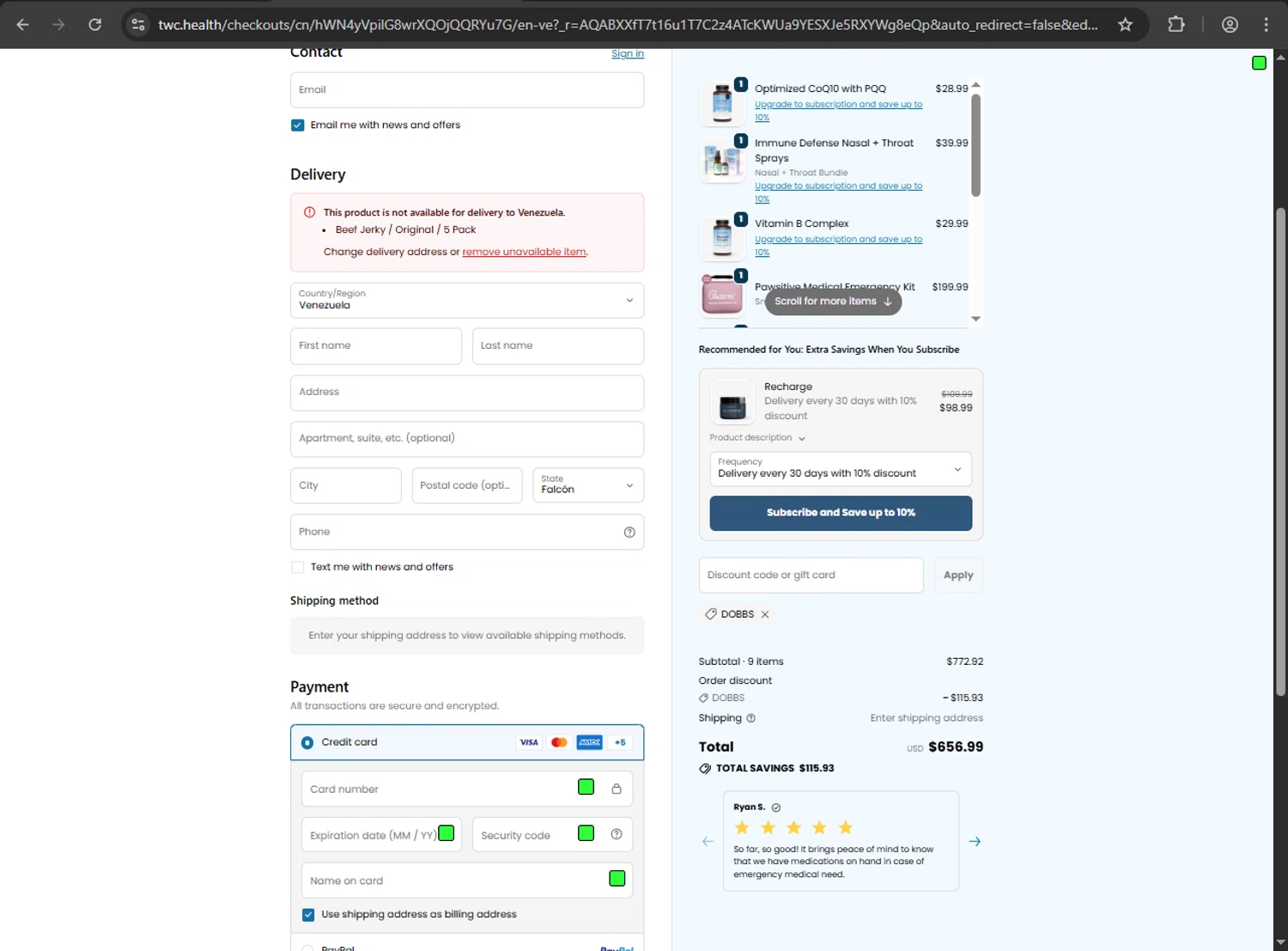Remove the DOBBS discount code tag
Viewport: 1288px width, 951px height.
765,614
